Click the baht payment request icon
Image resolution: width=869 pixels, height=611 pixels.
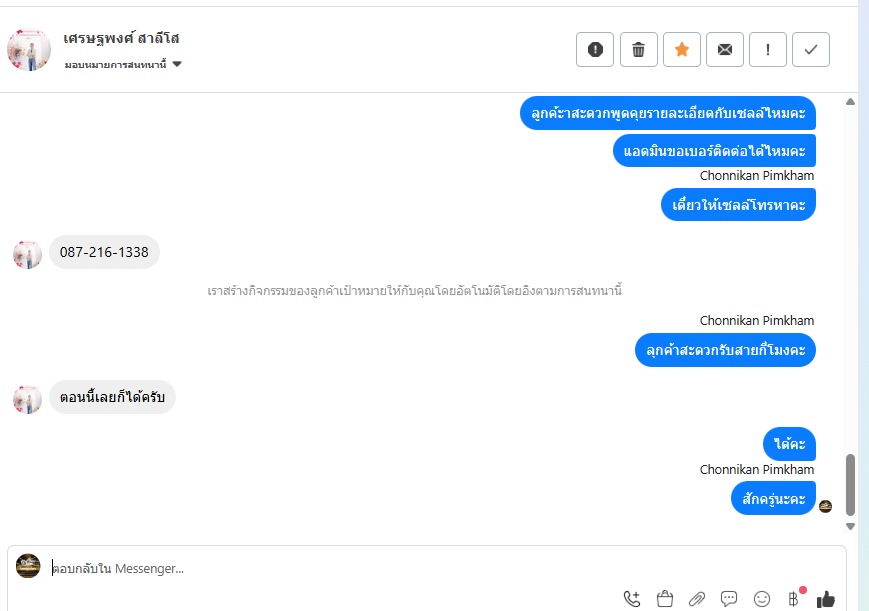794,599
